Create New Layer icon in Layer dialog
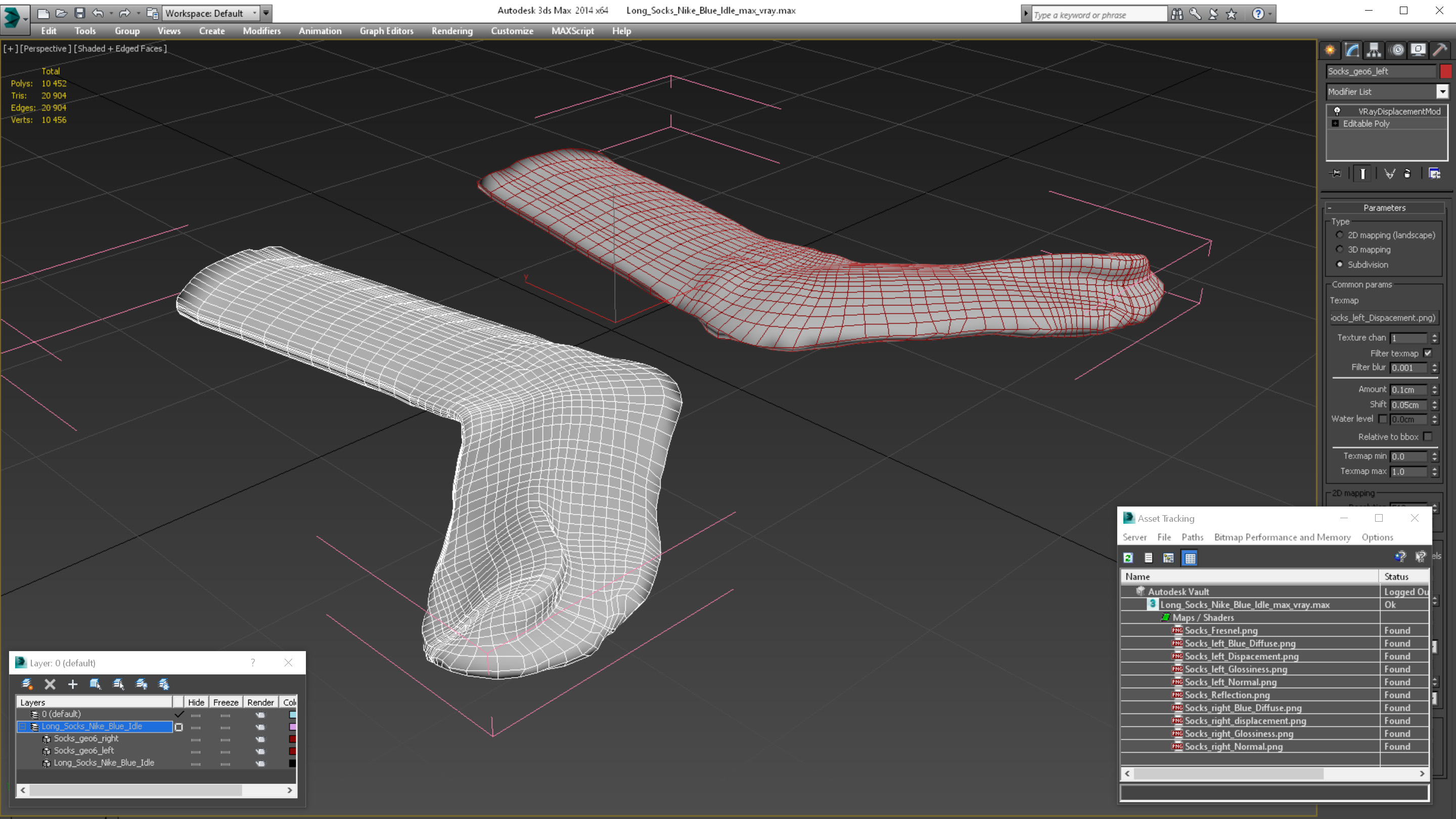The height and width of the screenshot is (819, 1456). [27, 684]
